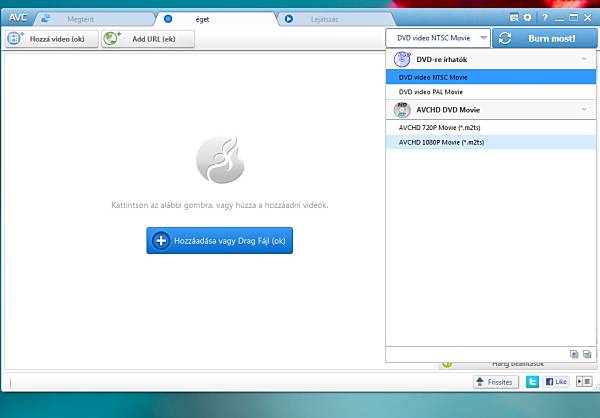This screenshot has height=418, width=600.
Task: Click the burn flame disc logo
Action: coord(220,160)
